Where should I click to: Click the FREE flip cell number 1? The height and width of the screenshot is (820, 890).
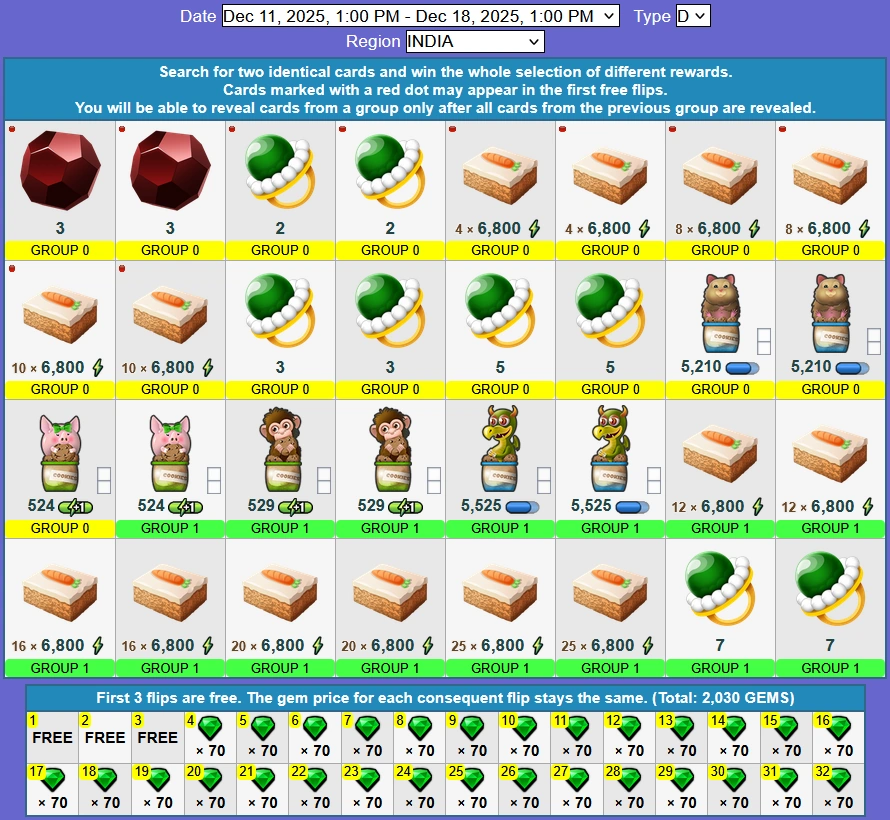click(53, 737)
